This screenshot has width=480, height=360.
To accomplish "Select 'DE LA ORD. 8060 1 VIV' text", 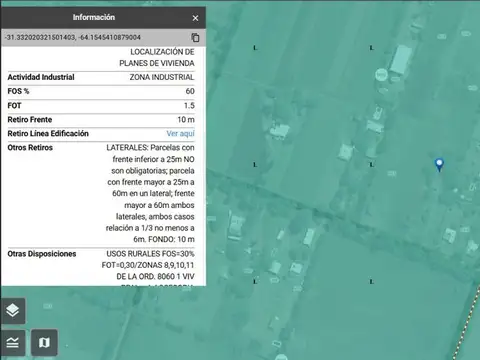I will (155, 276).
